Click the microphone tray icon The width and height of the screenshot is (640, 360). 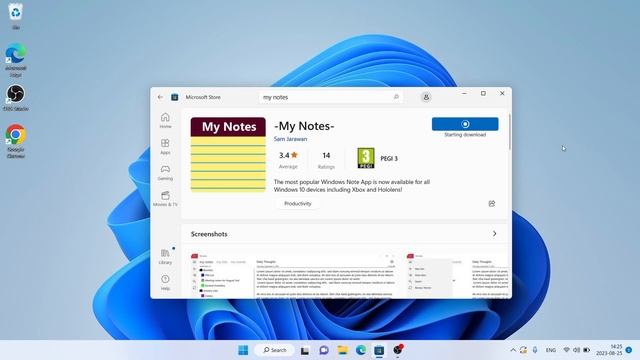pyautogui.click(x=535, y=350)
